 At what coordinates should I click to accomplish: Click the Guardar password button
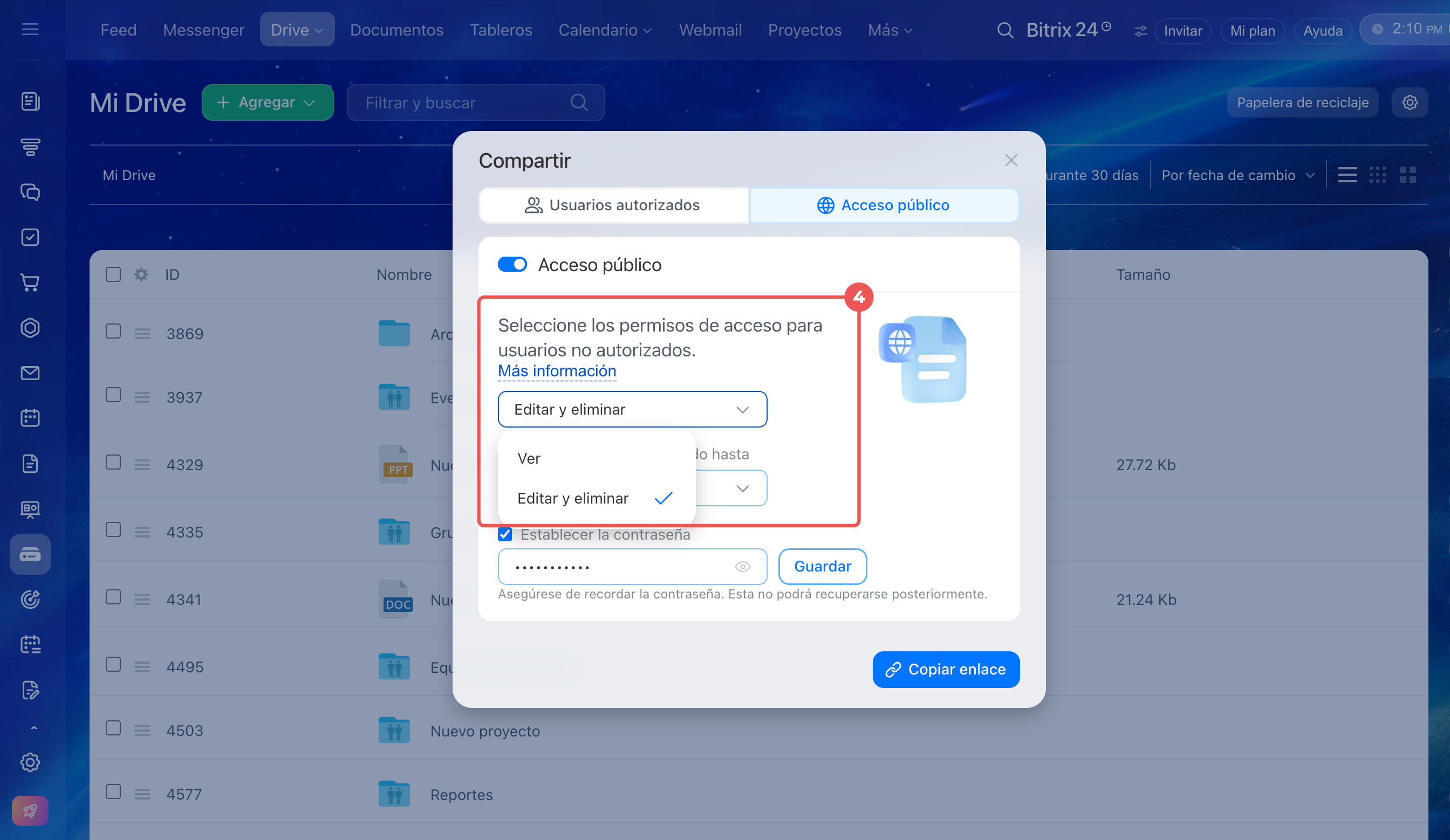[x=822, y=566]
